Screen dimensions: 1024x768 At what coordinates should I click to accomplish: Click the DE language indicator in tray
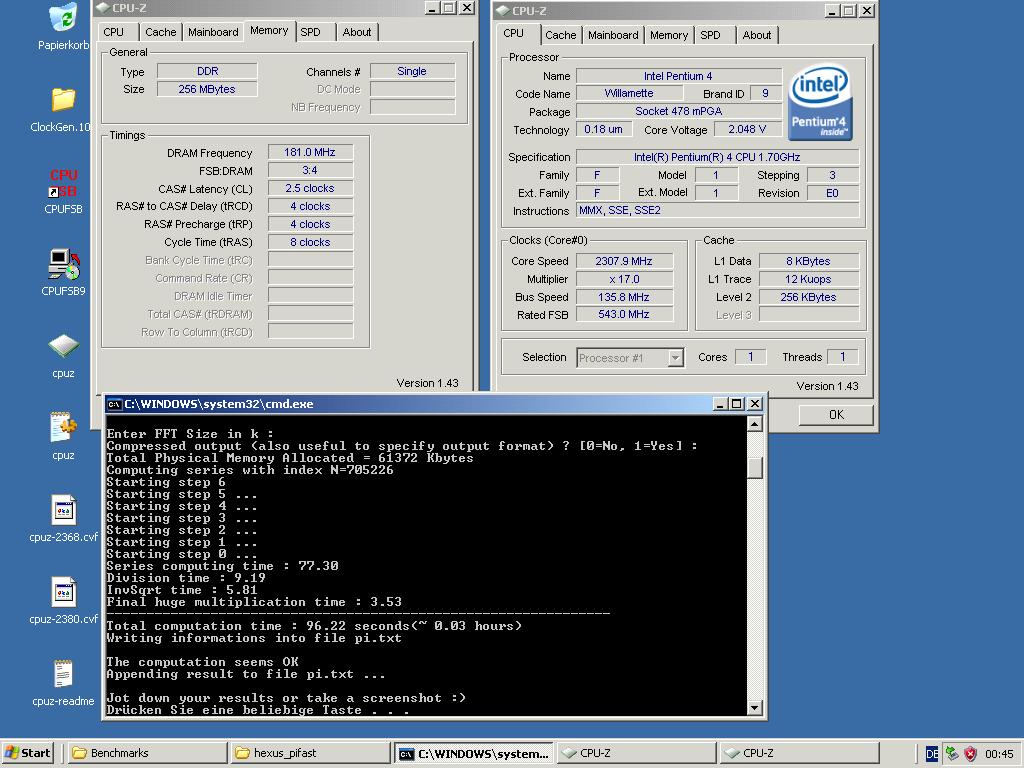(932, 754)
